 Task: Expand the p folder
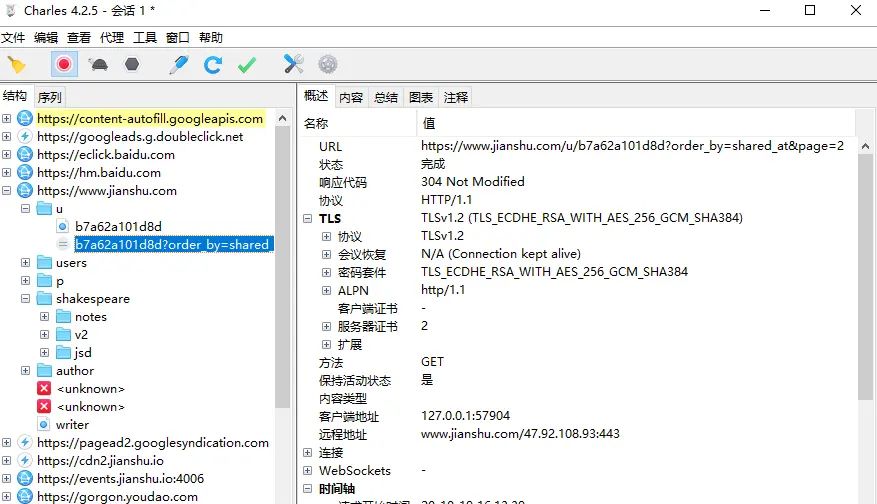26,280
